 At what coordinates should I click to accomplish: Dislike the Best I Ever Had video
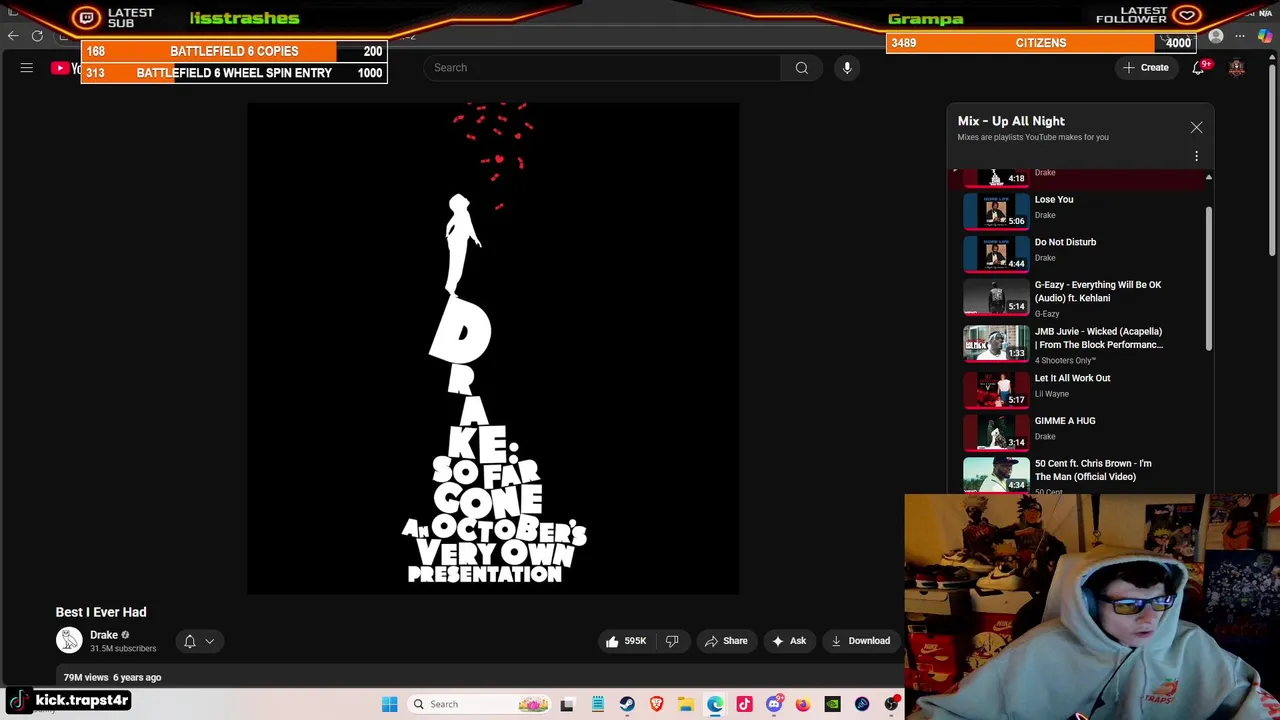[672, 641]
